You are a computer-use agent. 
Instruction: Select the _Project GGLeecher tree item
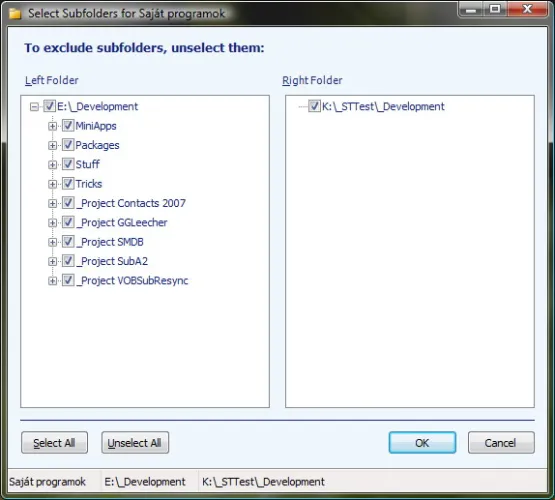(x=122, y=223)
